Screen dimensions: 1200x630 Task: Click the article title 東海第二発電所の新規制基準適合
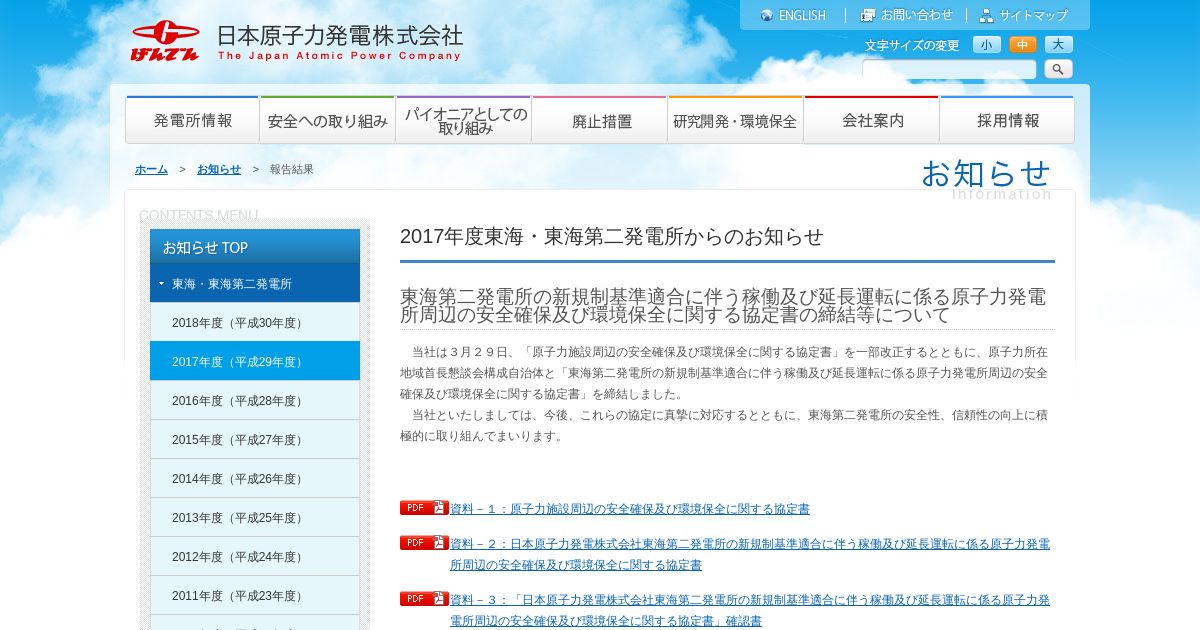(x=723, y=306)
